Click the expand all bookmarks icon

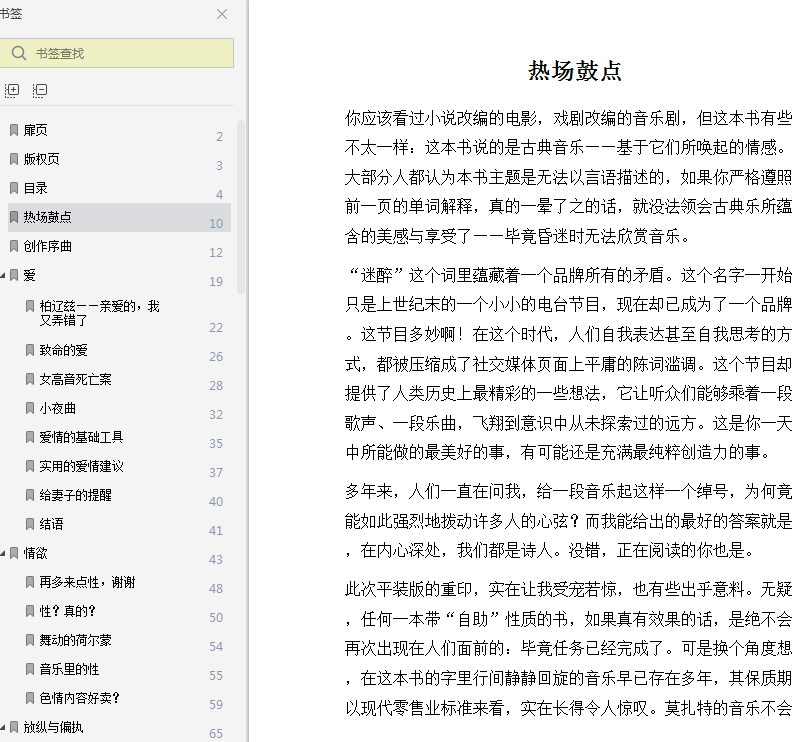[x=12, y=91]
